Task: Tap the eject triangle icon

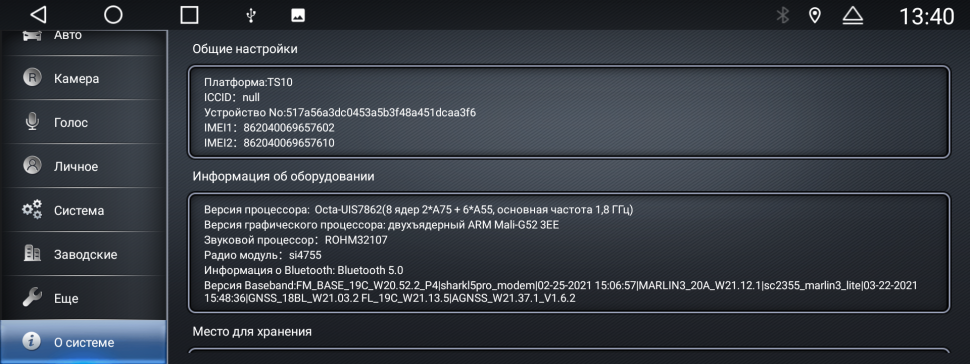Action: point(852,15)
